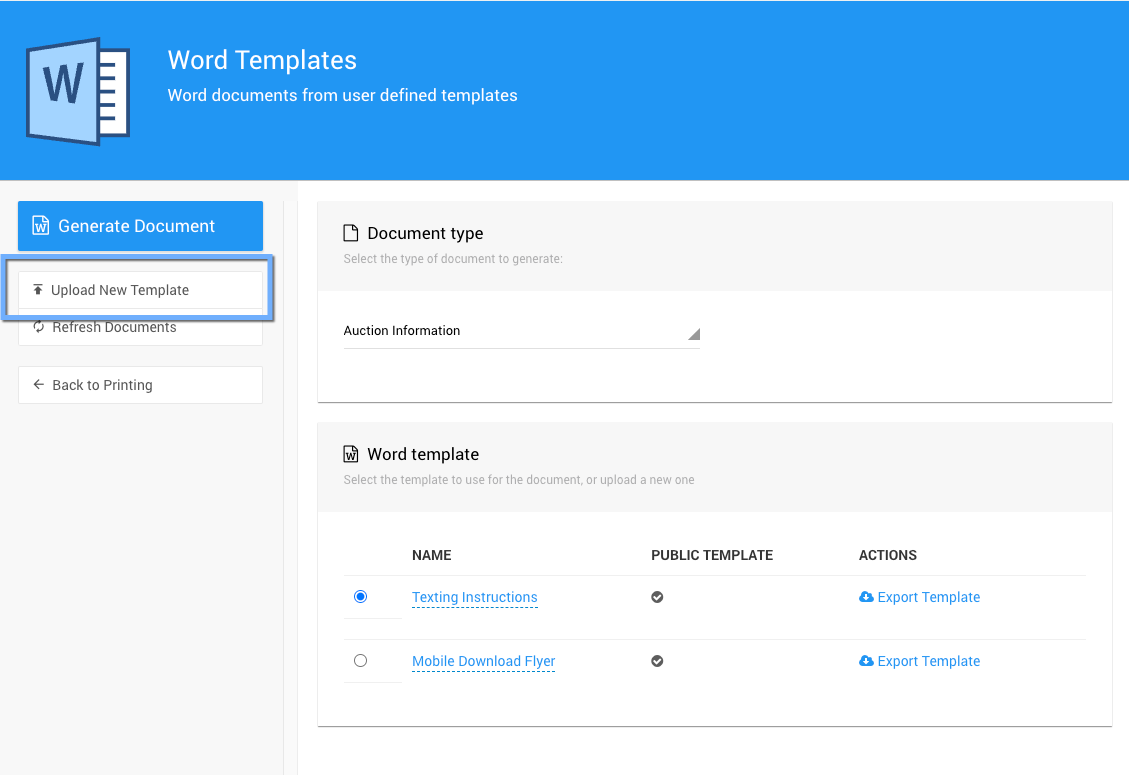This screenshot has height=775, width=1129.
Task: Select the Texting Instructions radio button
Action: pyautogui.click(x=361, y=597)
